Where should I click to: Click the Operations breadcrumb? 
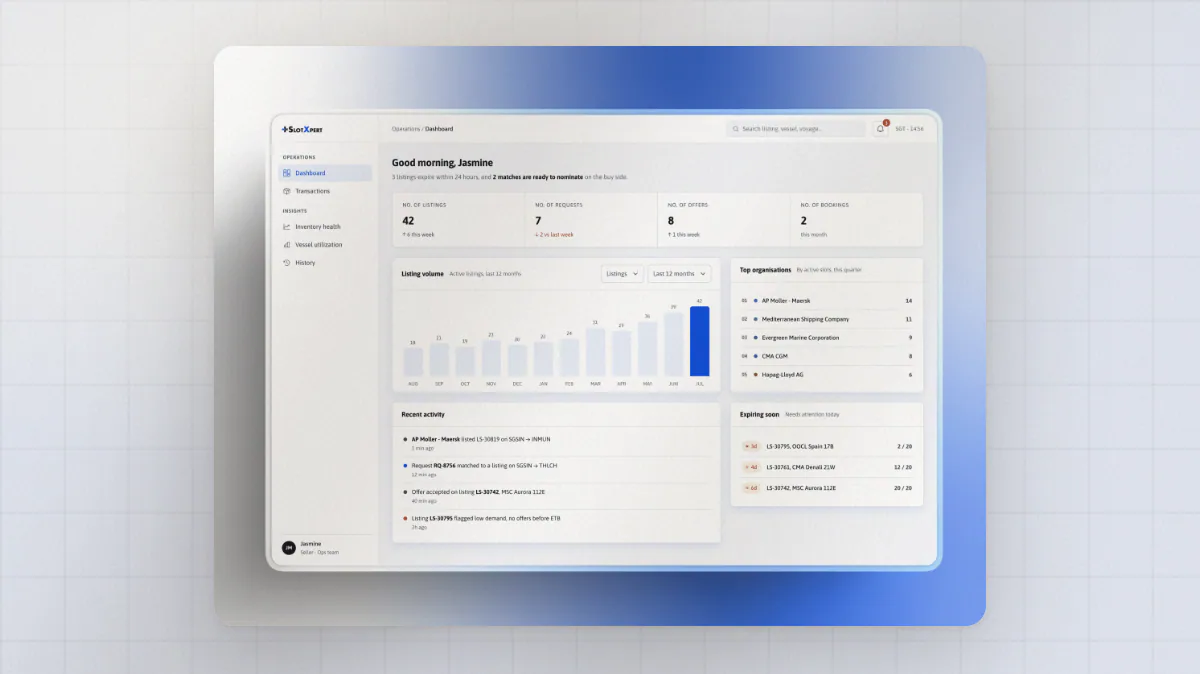(x=405, y=129)
